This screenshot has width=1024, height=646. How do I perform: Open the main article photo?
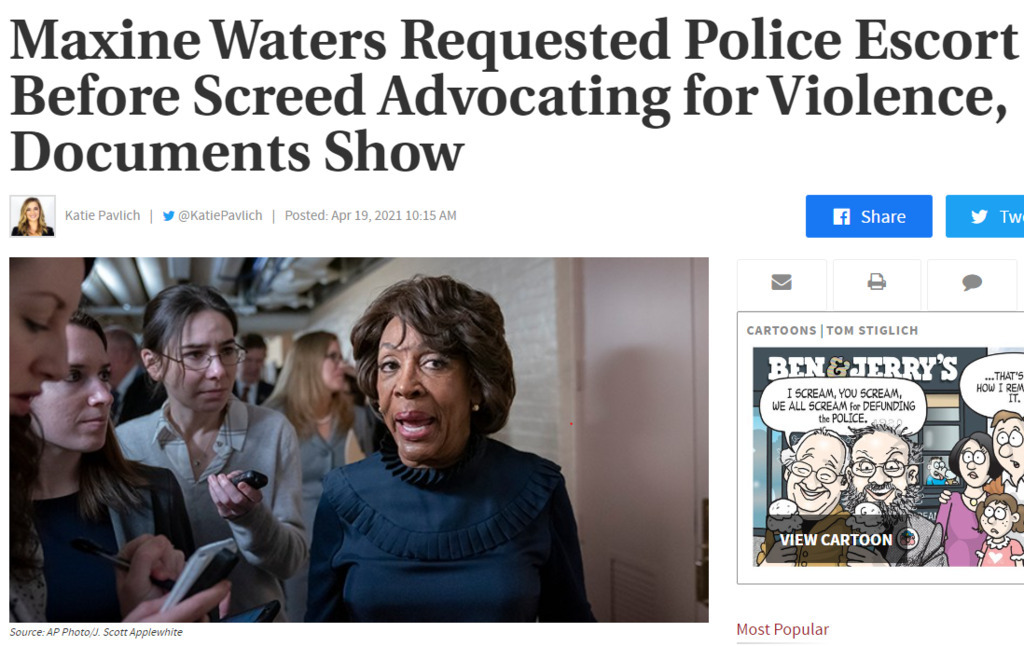[359, 440]
